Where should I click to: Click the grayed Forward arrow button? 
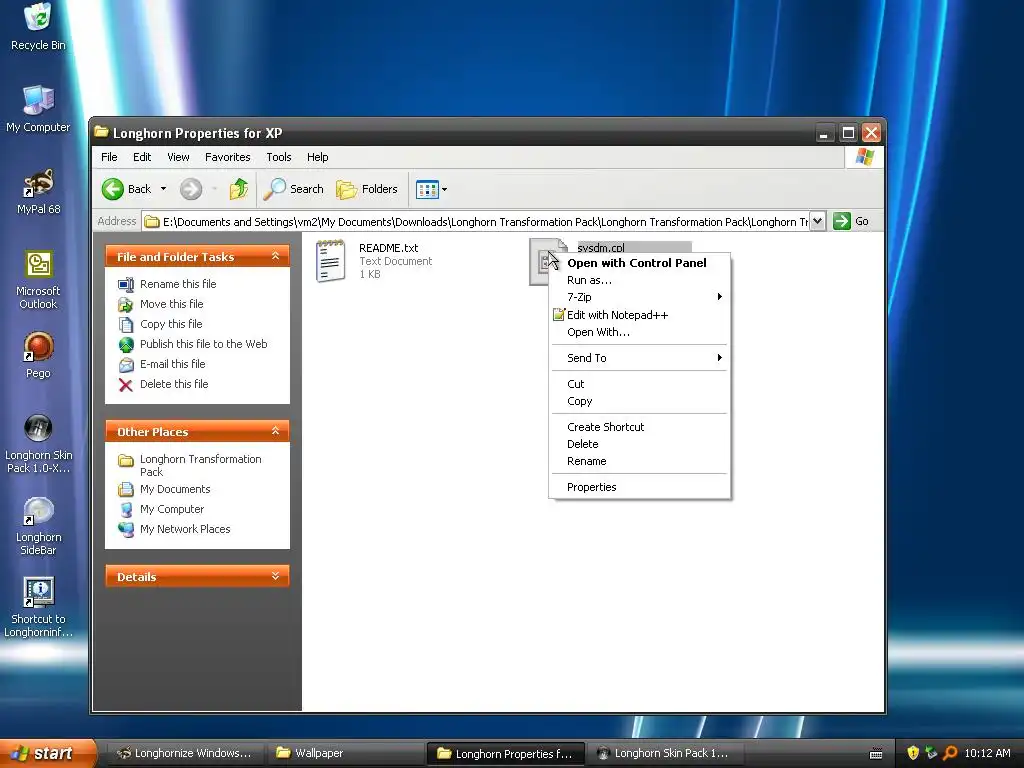[x=191, y=189]
